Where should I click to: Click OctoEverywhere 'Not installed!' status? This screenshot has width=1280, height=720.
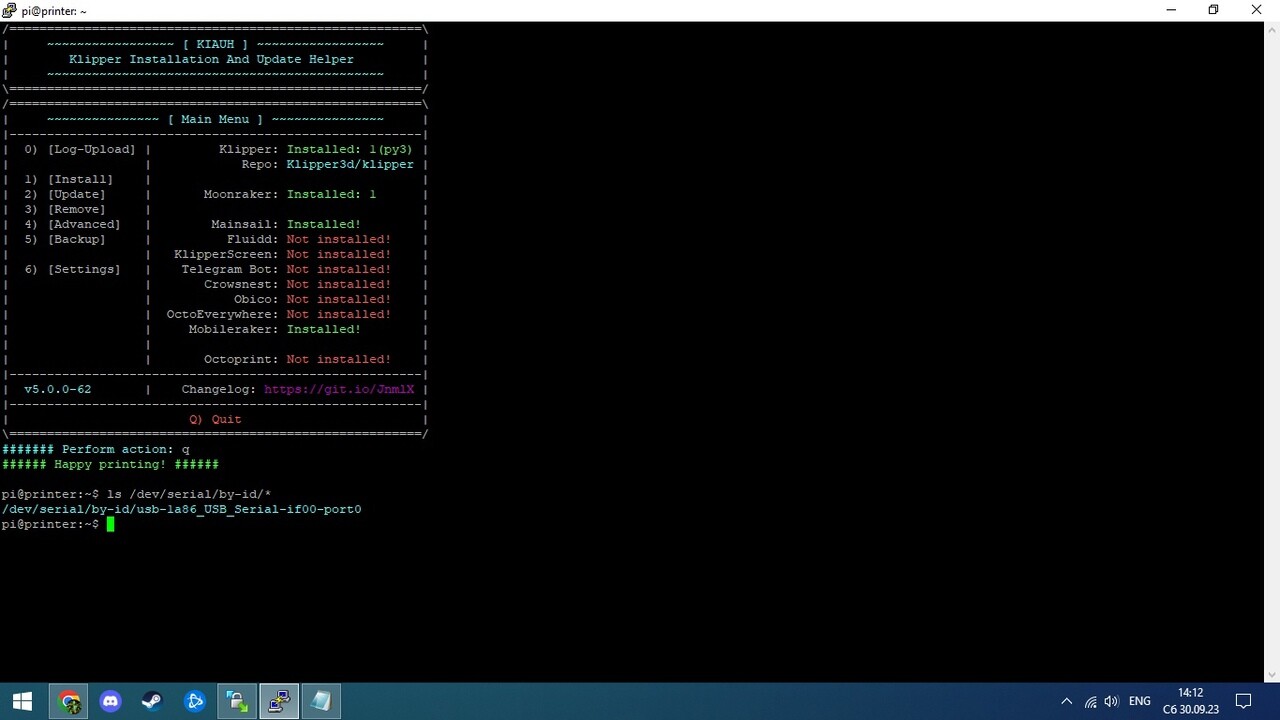(339, 314)
